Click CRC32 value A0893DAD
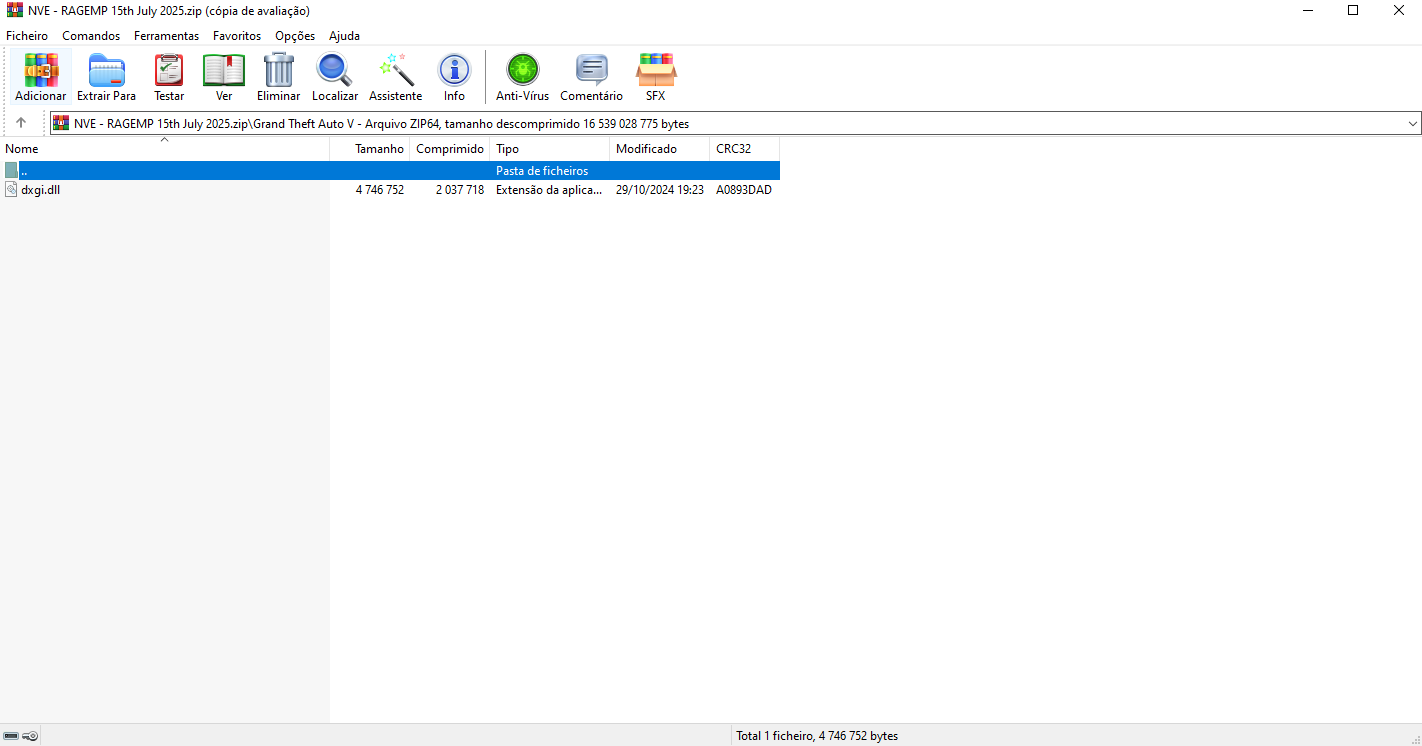 pos(744,189)
